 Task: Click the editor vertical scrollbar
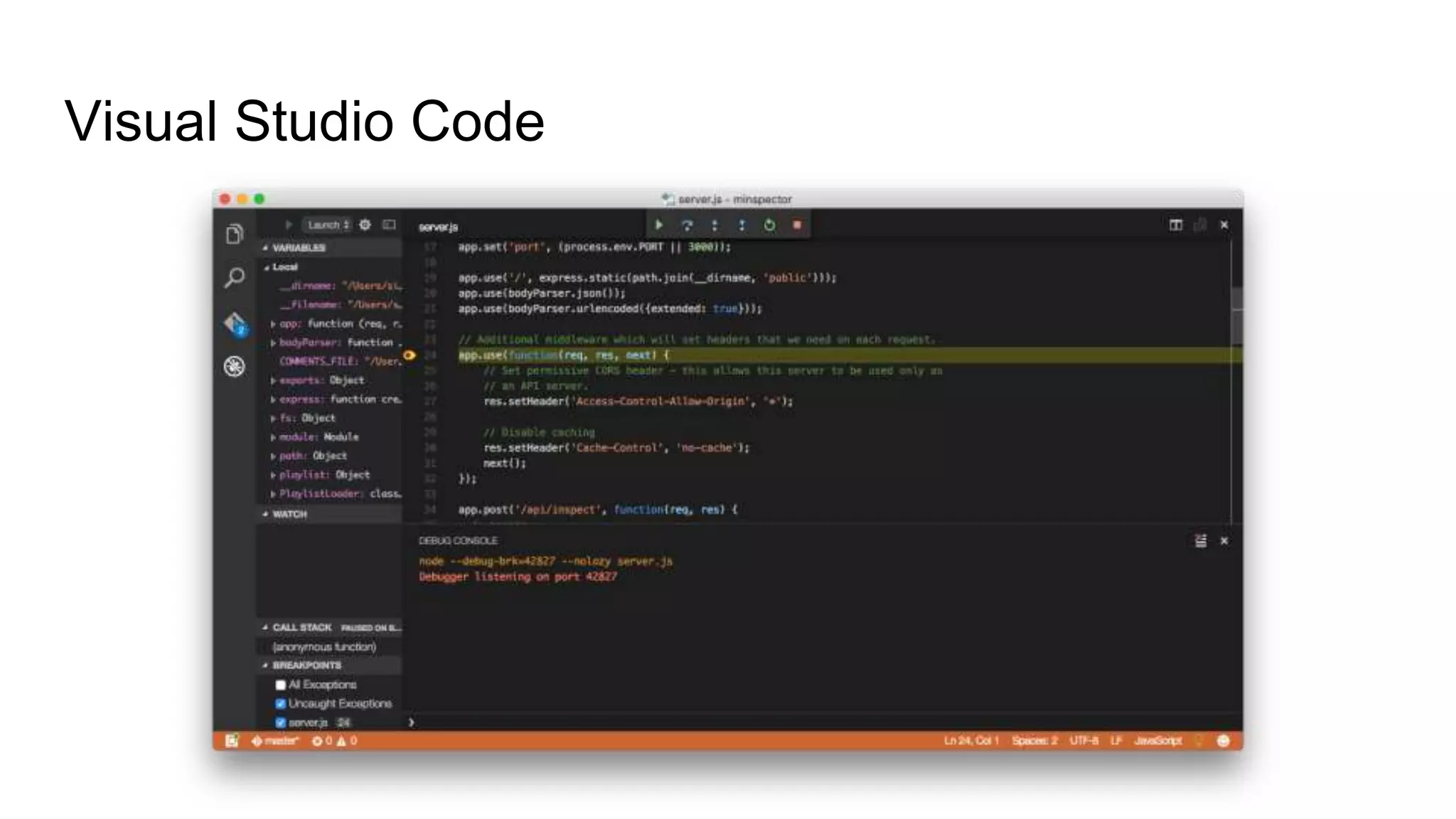pyautogui.click(x=1237, y=316)
